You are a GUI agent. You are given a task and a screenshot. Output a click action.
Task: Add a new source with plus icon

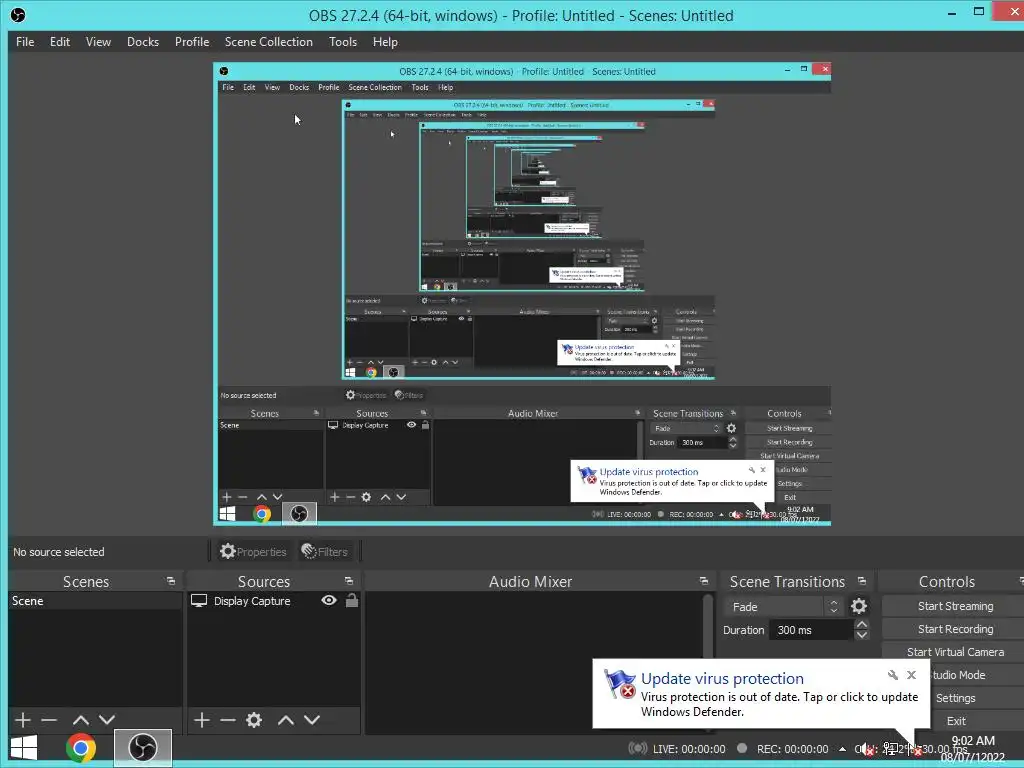[202, 720]
